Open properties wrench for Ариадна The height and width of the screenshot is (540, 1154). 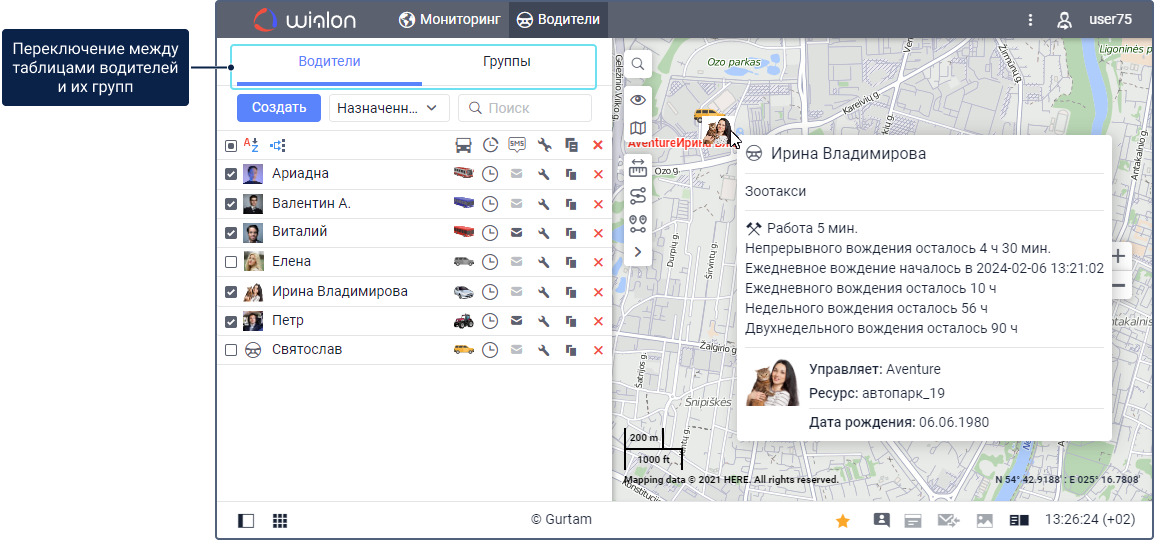(544, 175)
